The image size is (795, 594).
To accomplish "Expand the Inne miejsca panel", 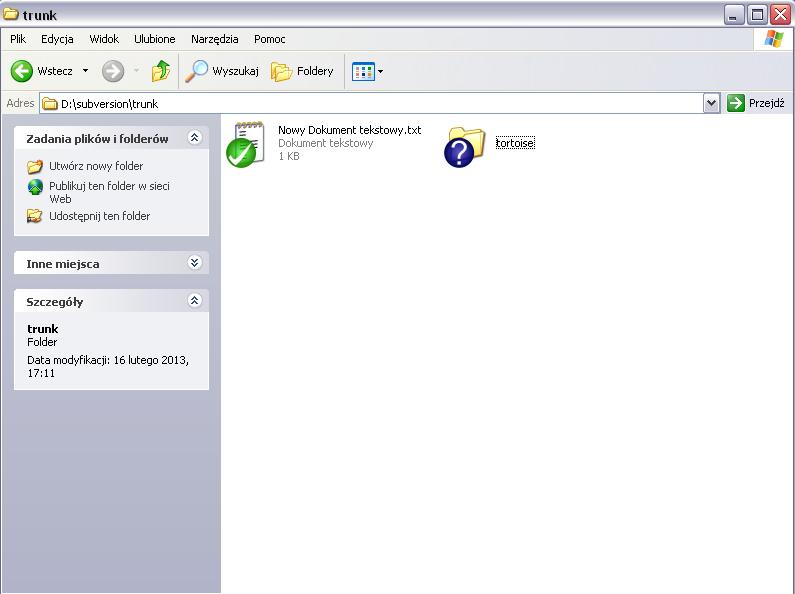I will (195, 263).
